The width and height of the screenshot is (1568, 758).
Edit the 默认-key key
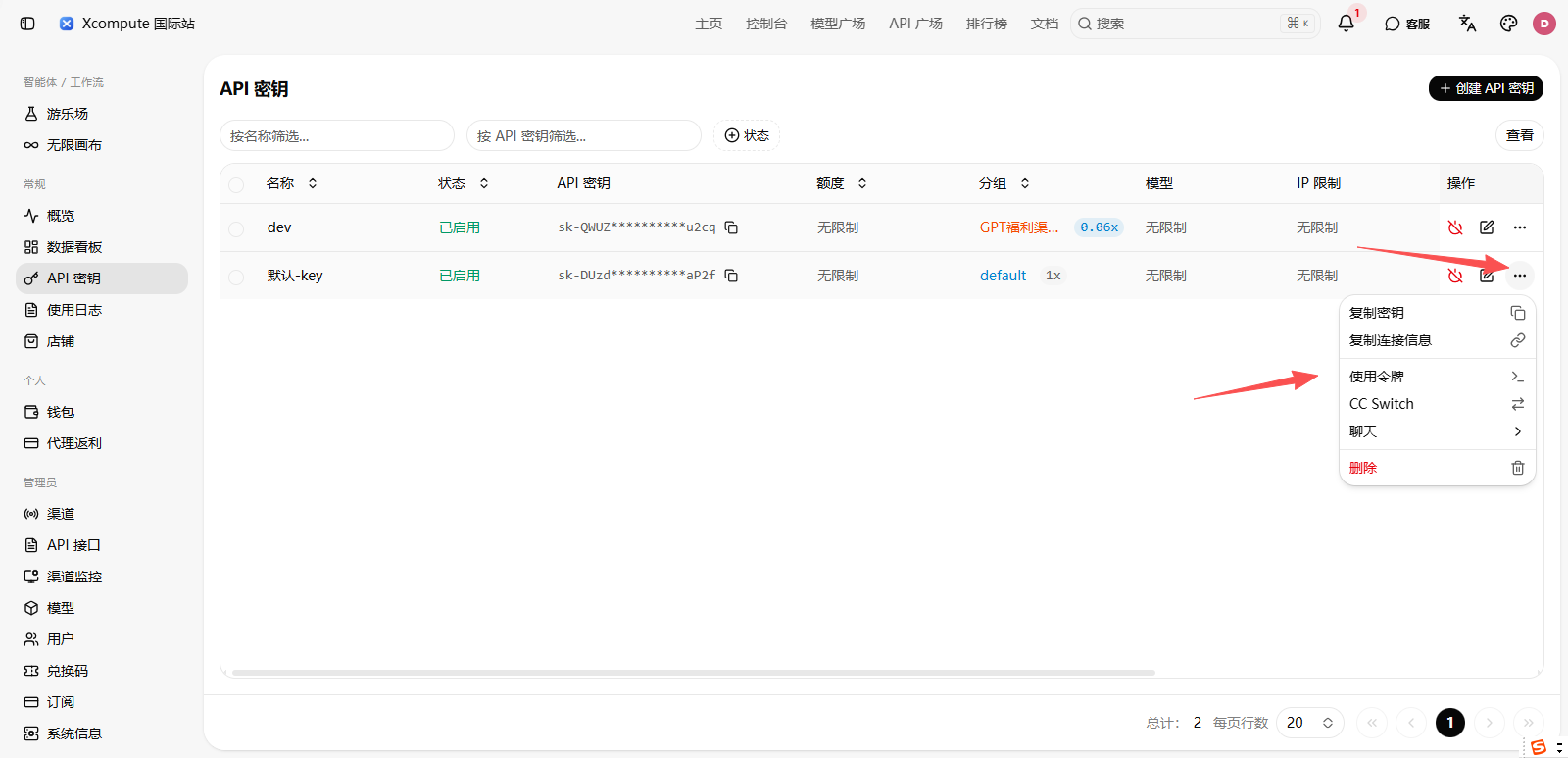pos(1487,276)
